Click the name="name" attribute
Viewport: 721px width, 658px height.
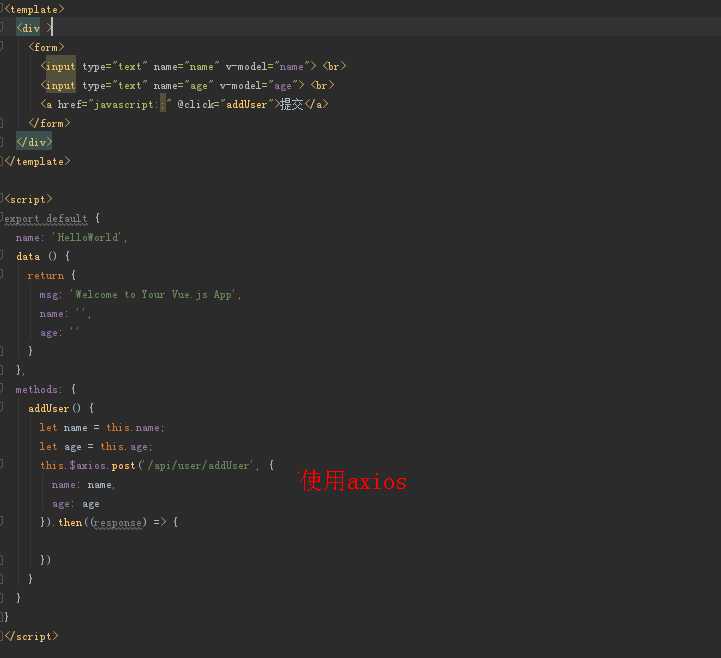[x=186, y=67]
